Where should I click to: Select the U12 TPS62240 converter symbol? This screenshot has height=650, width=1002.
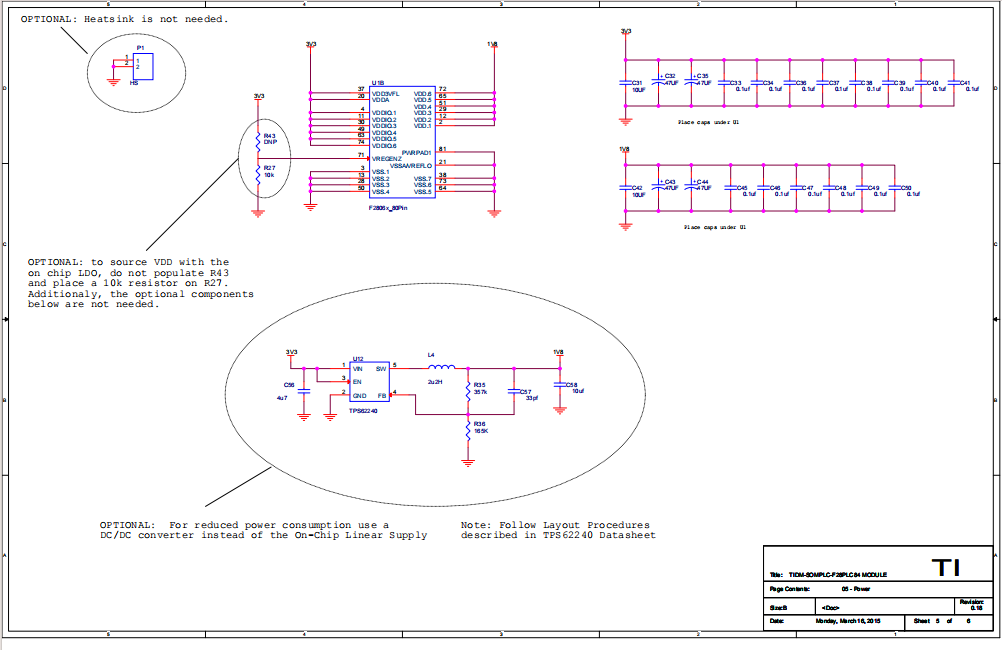[369, 382]
